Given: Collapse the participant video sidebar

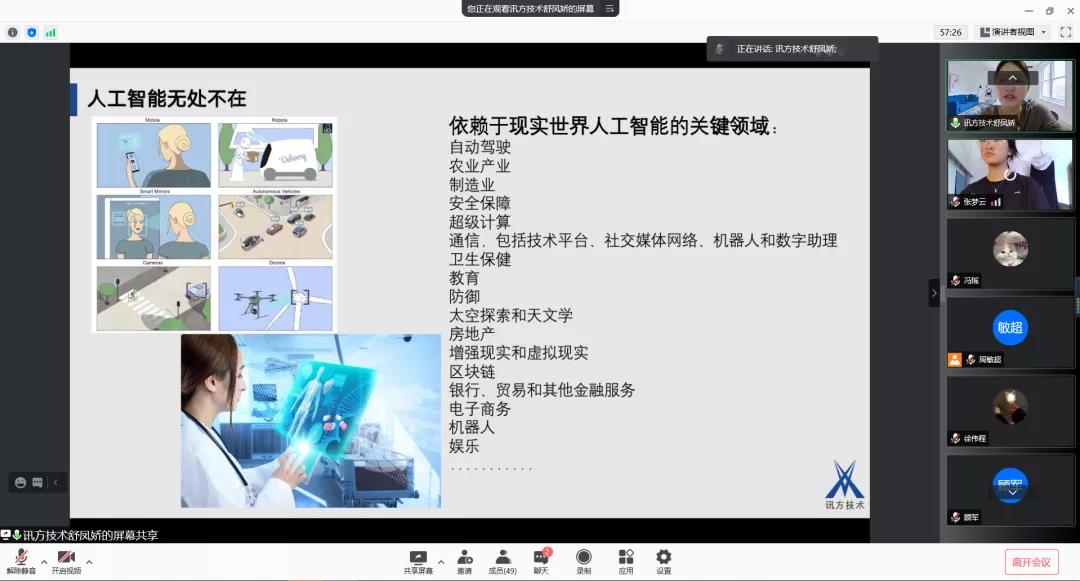Looking at the screenshot, I should (934, 293).
